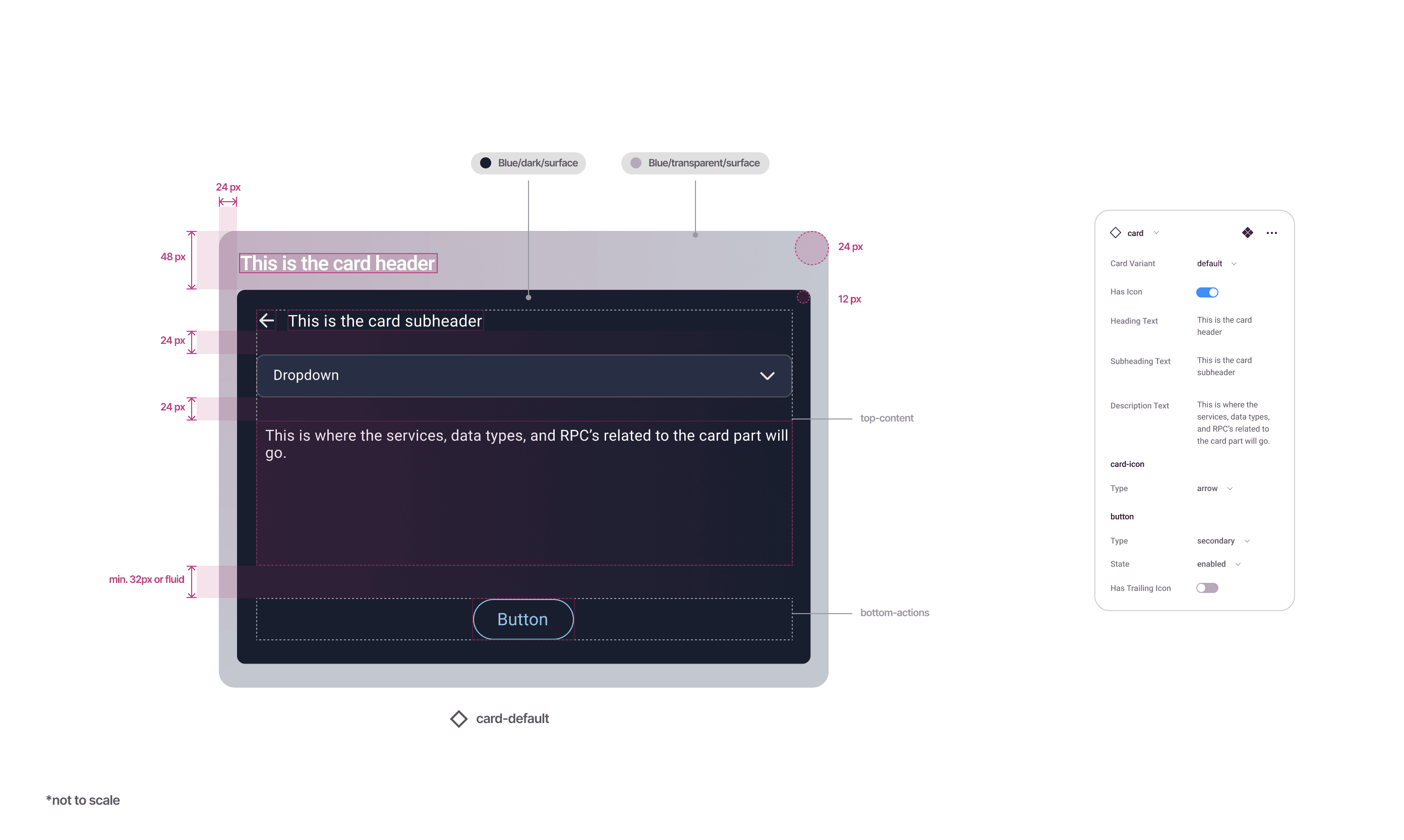
Task: Open the three-dot more options menu
Action: point(1271,232)
